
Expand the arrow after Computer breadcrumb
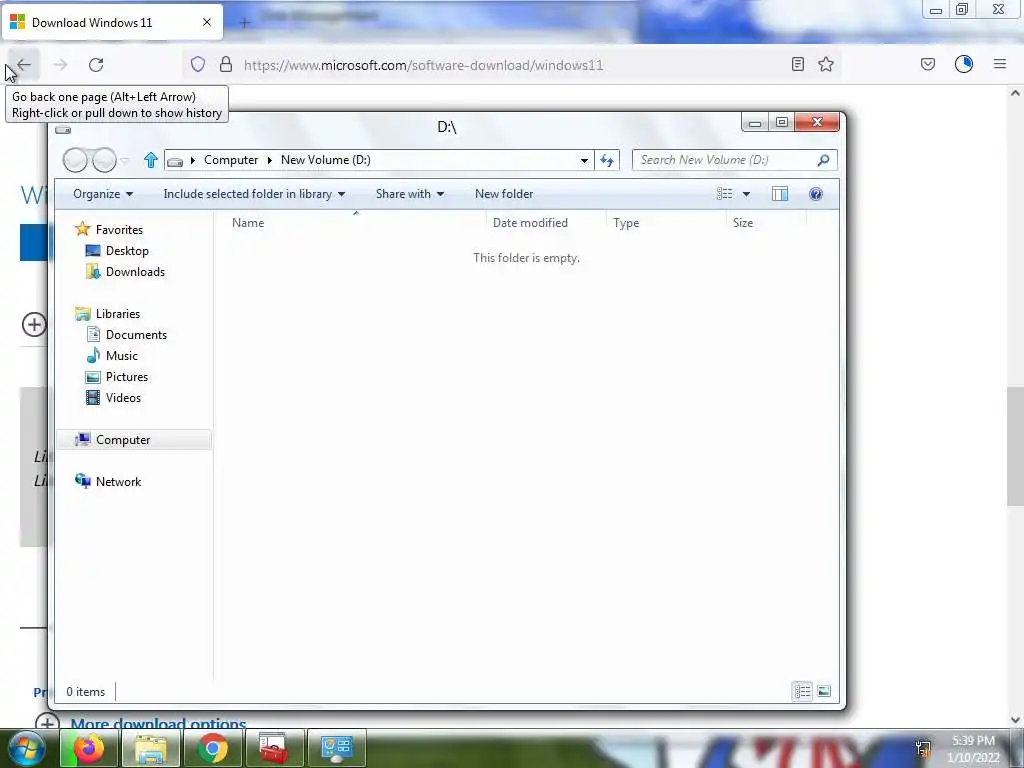pos(269,160)
